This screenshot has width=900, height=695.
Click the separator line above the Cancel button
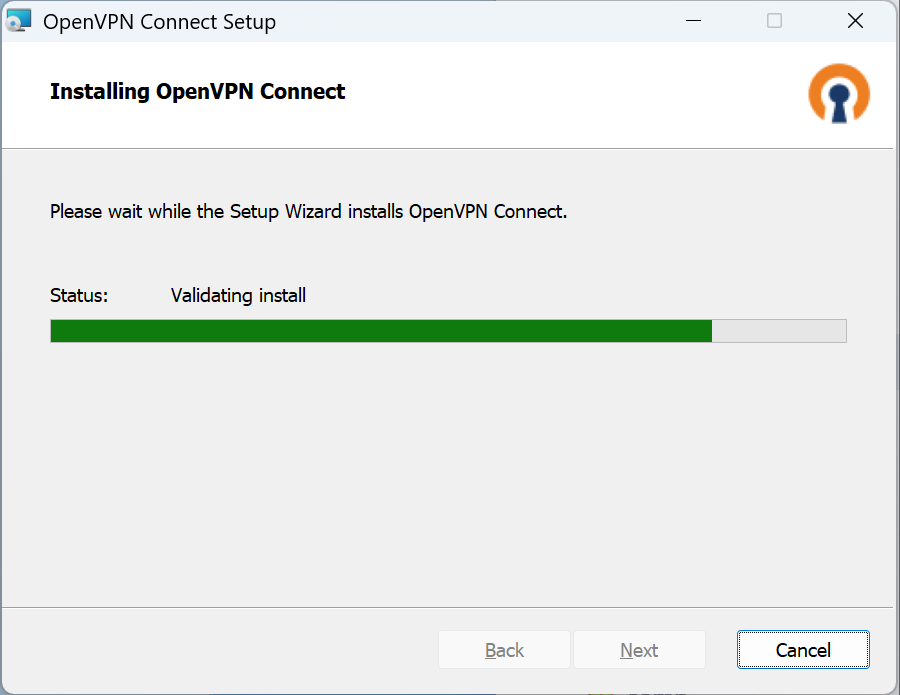click(450, 607)
